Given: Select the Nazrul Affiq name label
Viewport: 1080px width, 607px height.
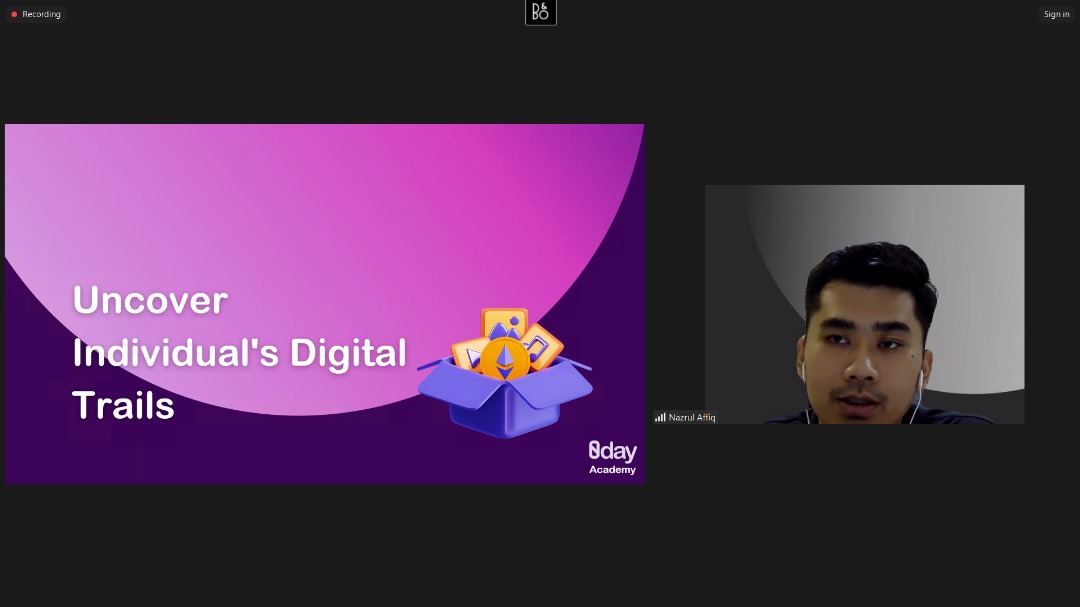Looking at the screenshot, I should [x=692, y=417].
